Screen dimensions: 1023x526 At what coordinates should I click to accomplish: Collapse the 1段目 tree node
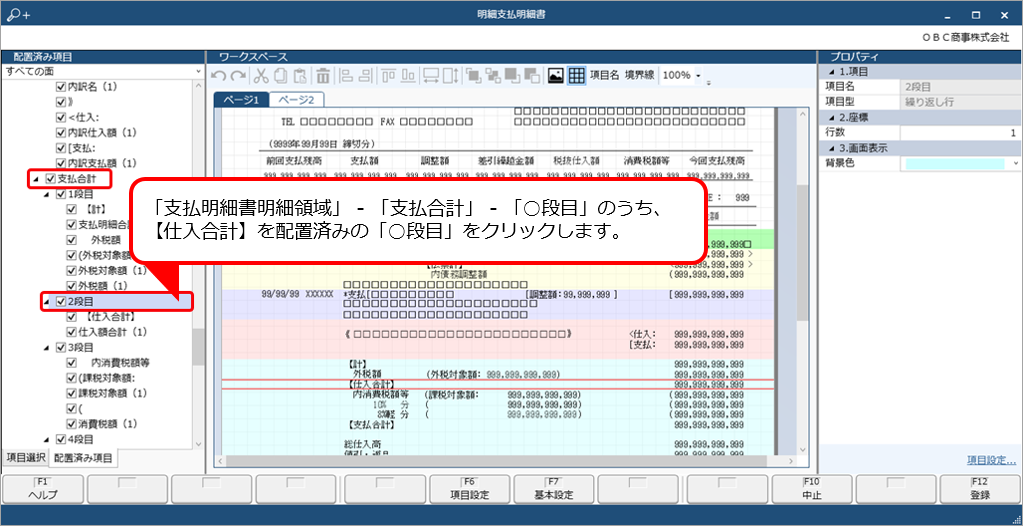47,194
